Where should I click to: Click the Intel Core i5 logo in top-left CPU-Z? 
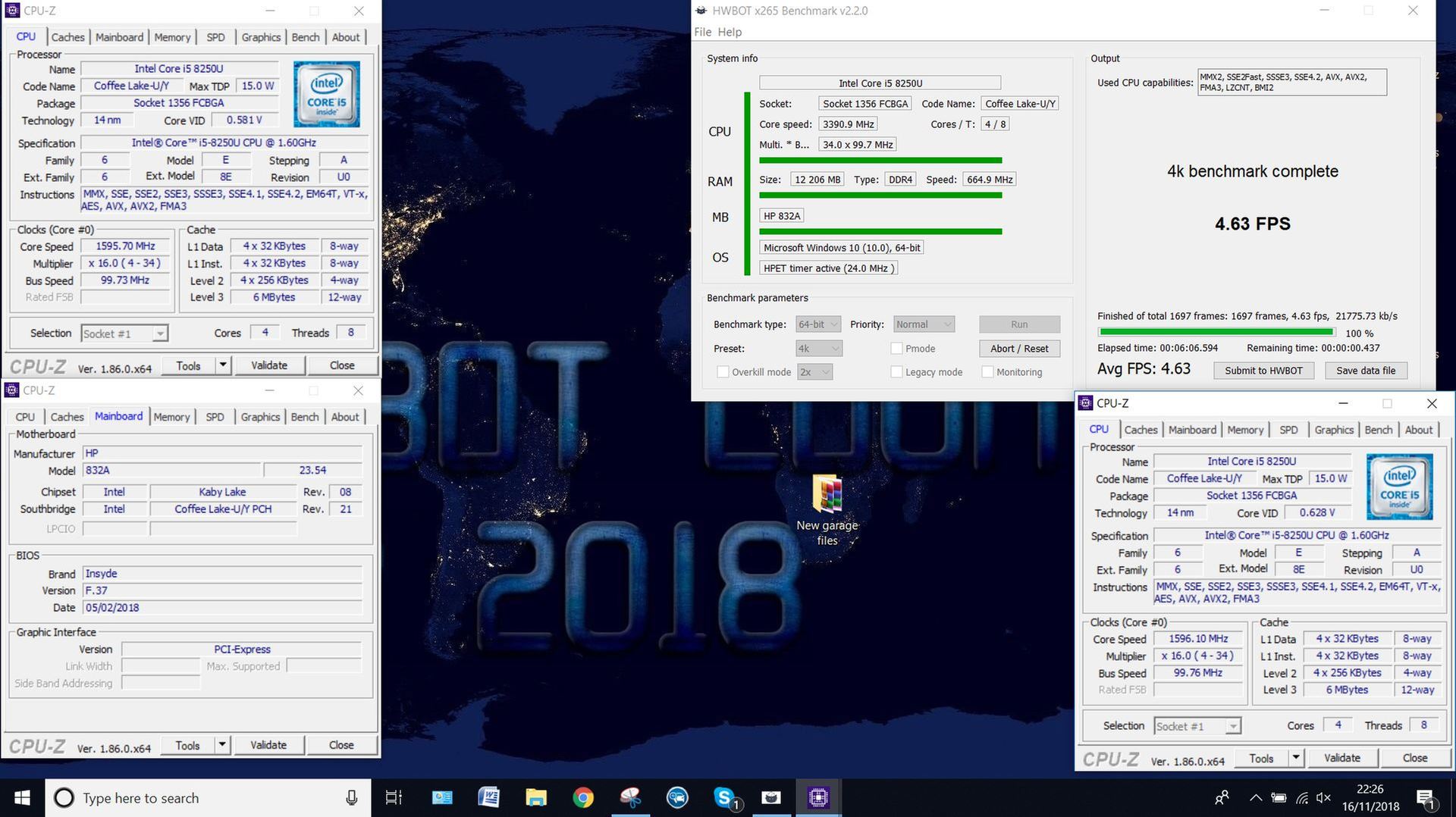[327, 94]
